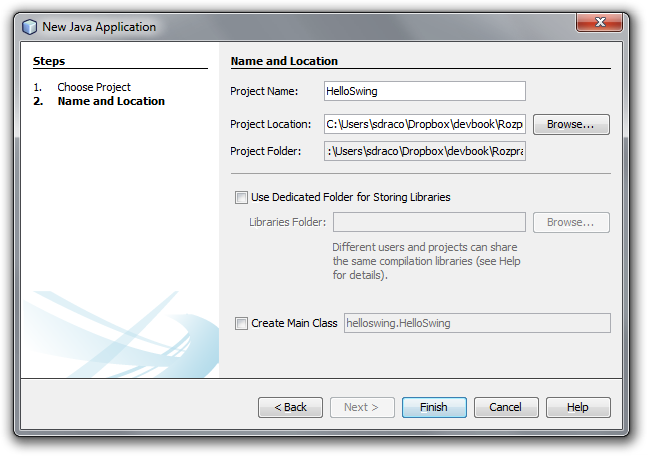Select the Name and Location step in Steps

click(x=111, y=101)
